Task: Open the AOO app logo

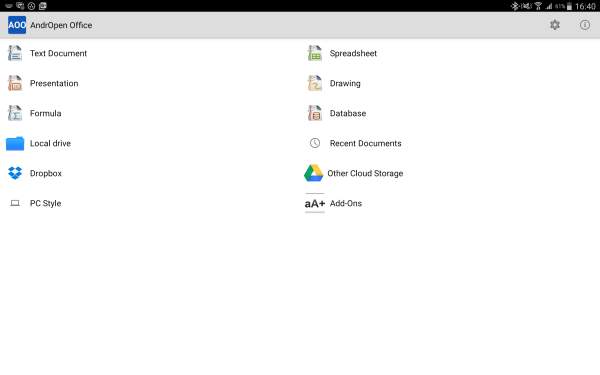Action: click(17, 25)
